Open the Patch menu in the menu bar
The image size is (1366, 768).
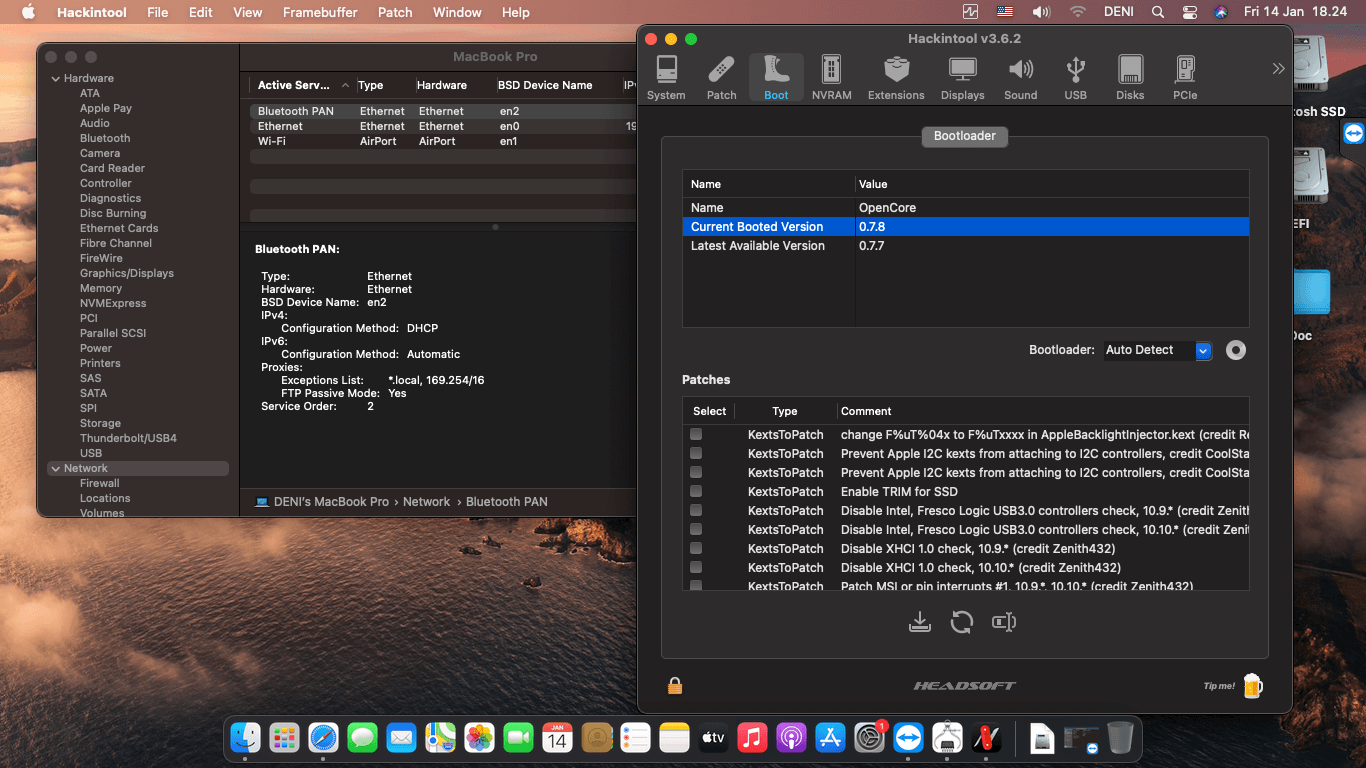[395, 12]
